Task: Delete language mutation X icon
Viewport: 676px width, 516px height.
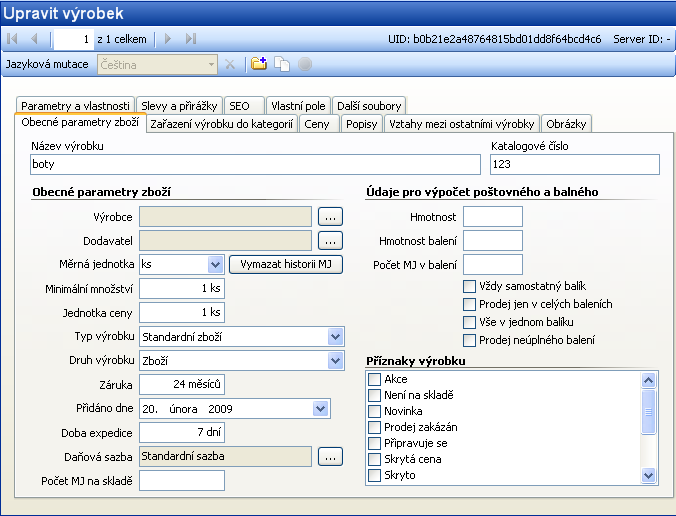Action: click(230, 65)
